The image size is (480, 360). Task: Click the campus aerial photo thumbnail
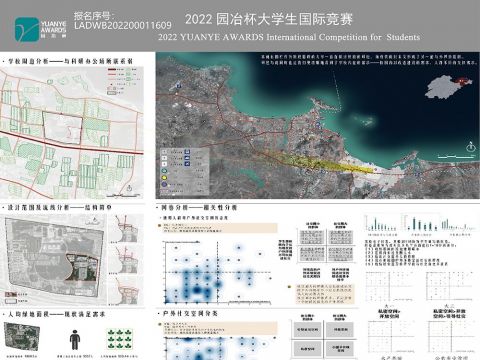click(x=22, y=336)
